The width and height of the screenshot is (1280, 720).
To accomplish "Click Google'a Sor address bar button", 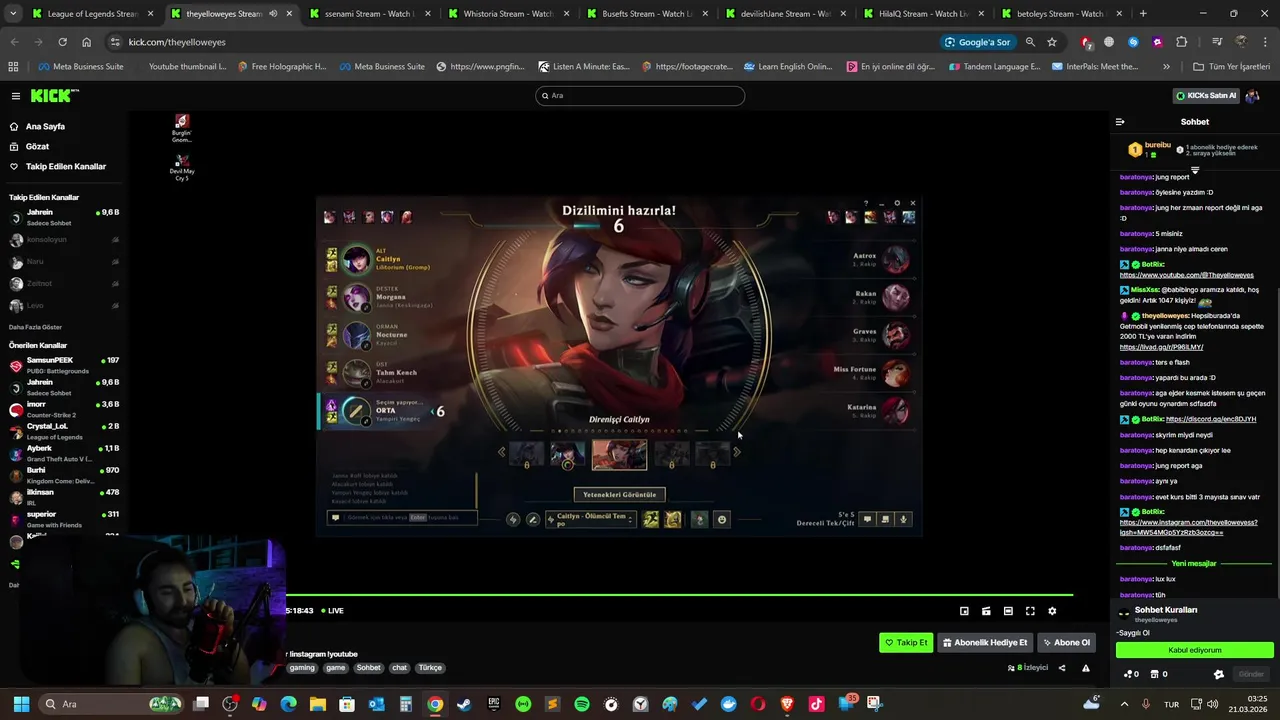I will point(977,42).
